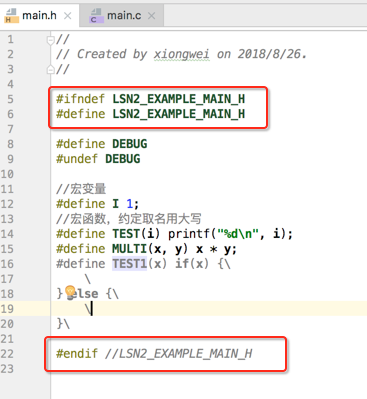Close the main.c tab
Image resolution: width=367 pixels, height=399 pixels.
pyautogui.click(x=152, y=16)
